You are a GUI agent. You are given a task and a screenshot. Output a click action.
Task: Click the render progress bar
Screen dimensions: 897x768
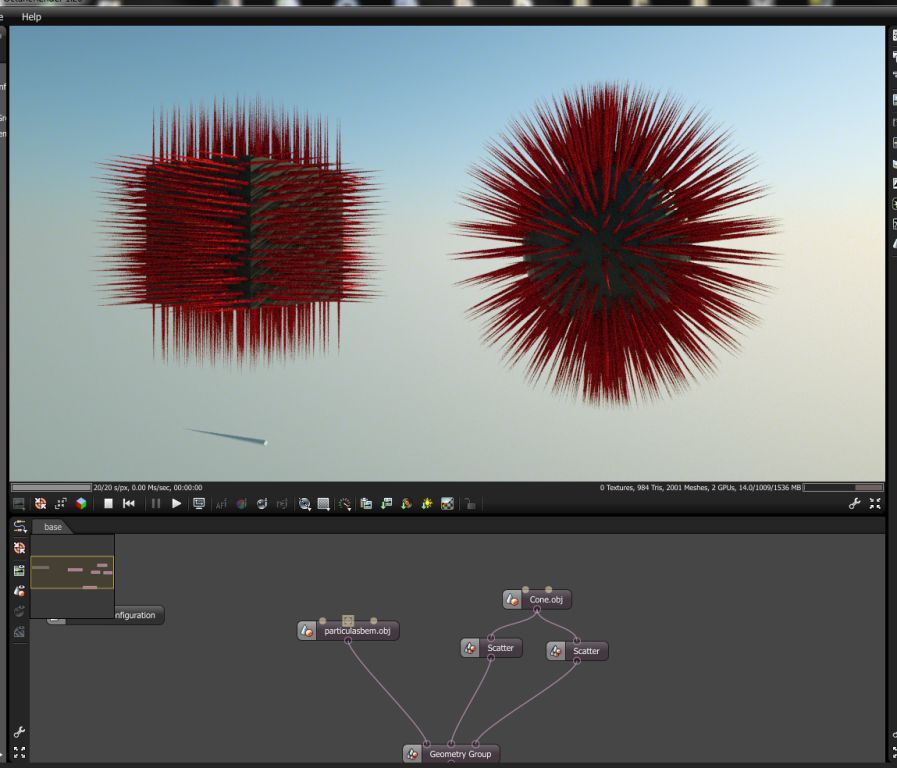(51, 488)
